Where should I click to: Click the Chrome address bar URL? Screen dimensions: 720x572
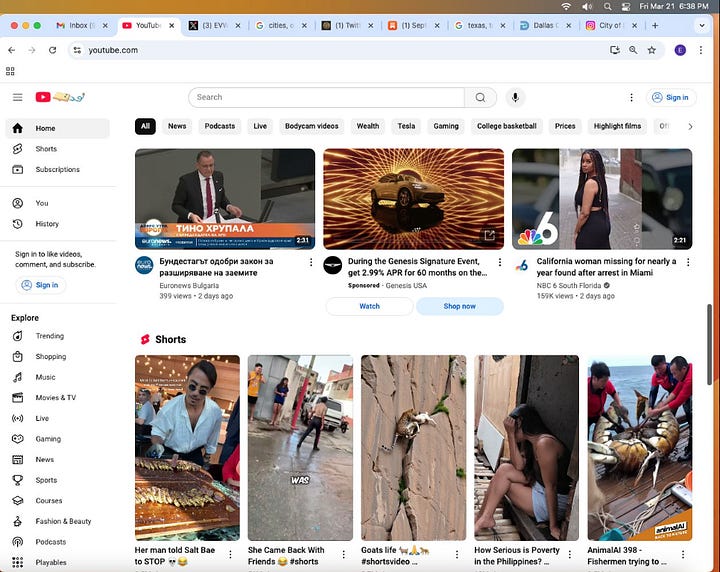113,50
